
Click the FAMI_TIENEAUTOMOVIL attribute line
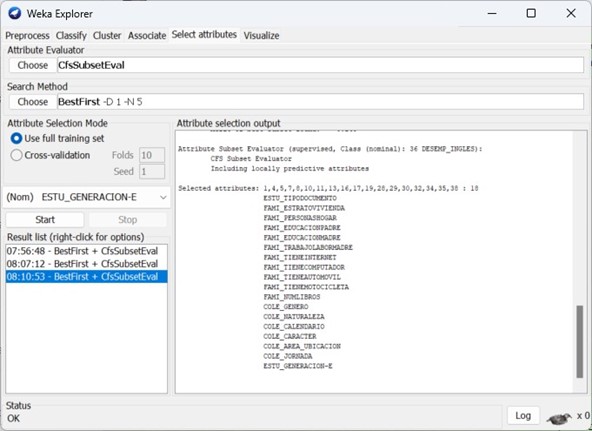302,277
